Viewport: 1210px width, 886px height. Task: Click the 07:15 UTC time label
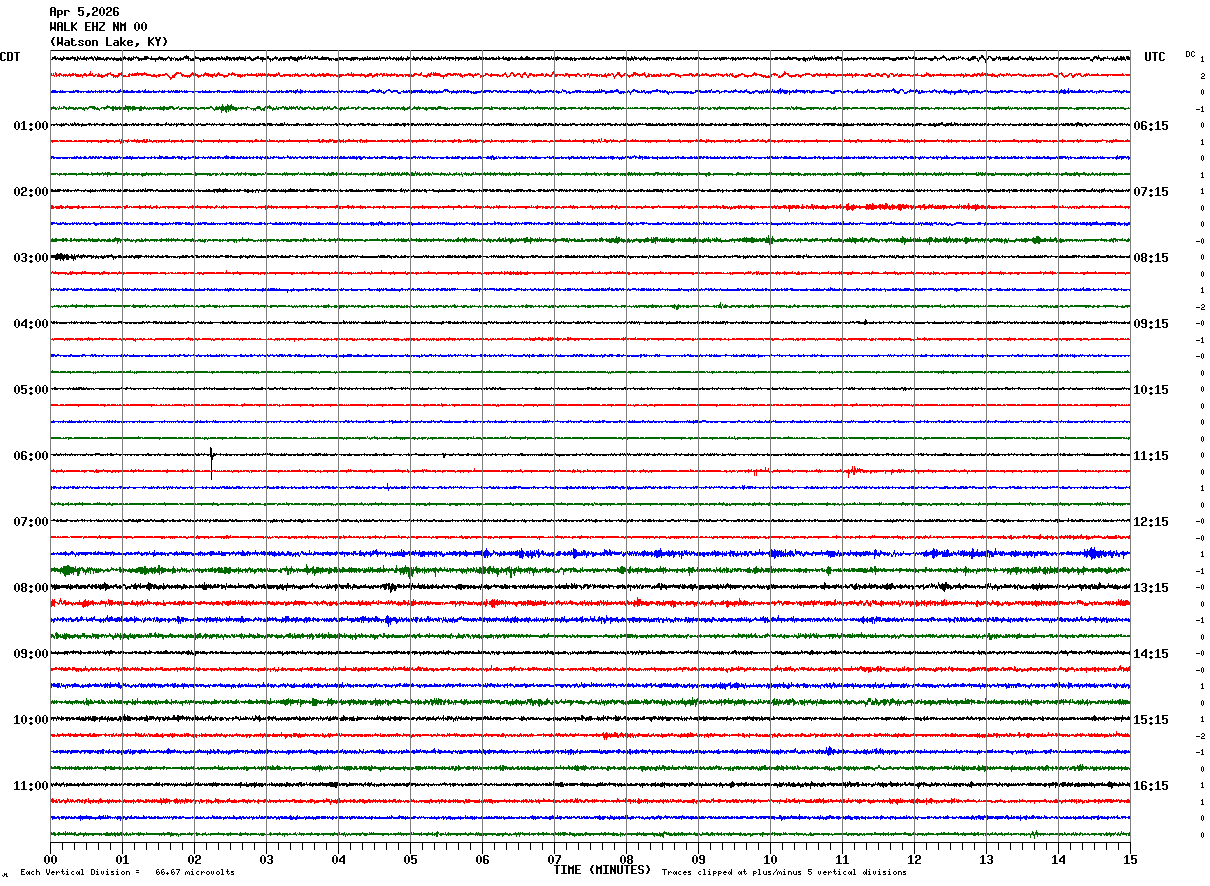pyautogui.click(x=1151, y=192)
